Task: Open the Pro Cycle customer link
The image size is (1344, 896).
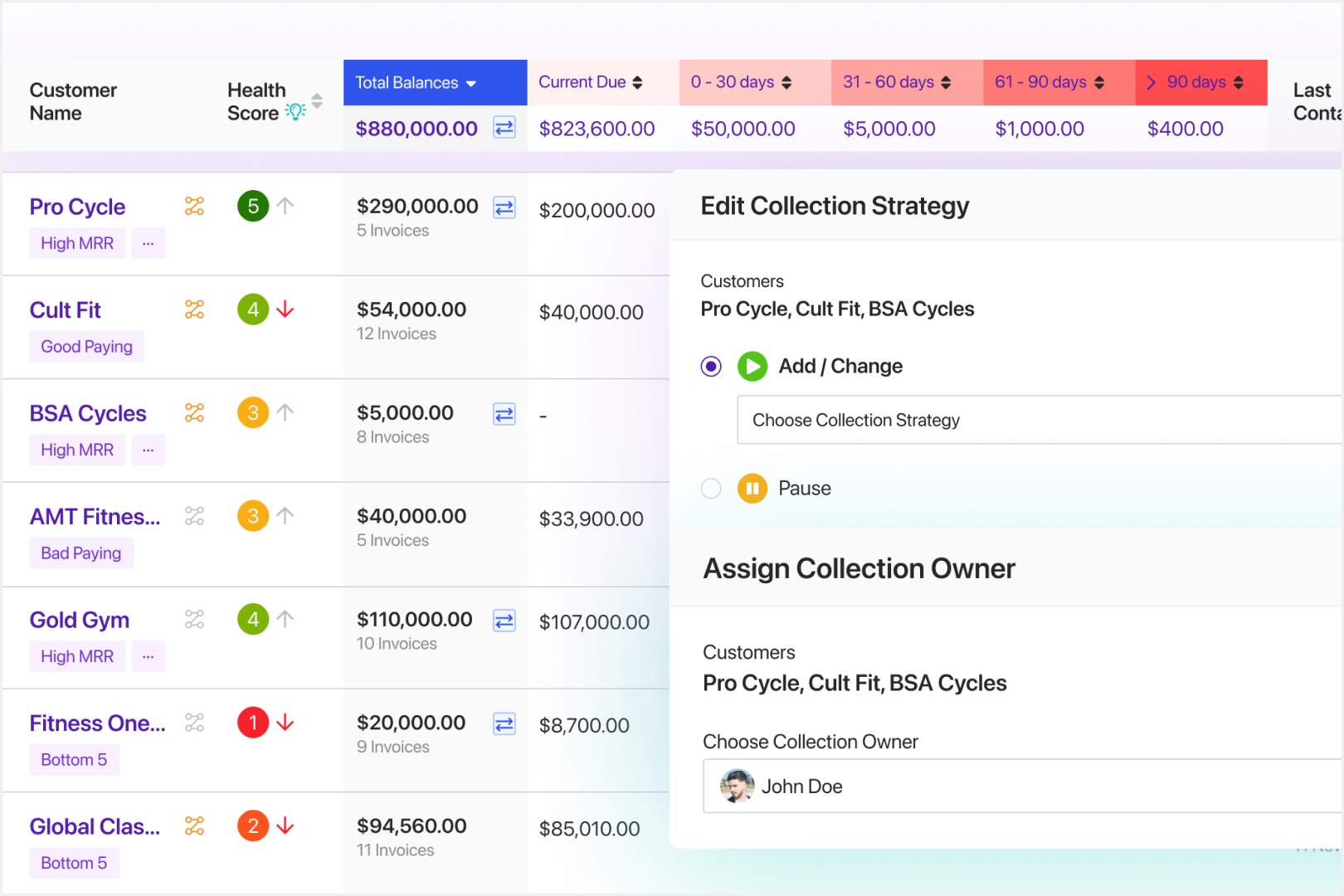Action: [x=77, y=207]
